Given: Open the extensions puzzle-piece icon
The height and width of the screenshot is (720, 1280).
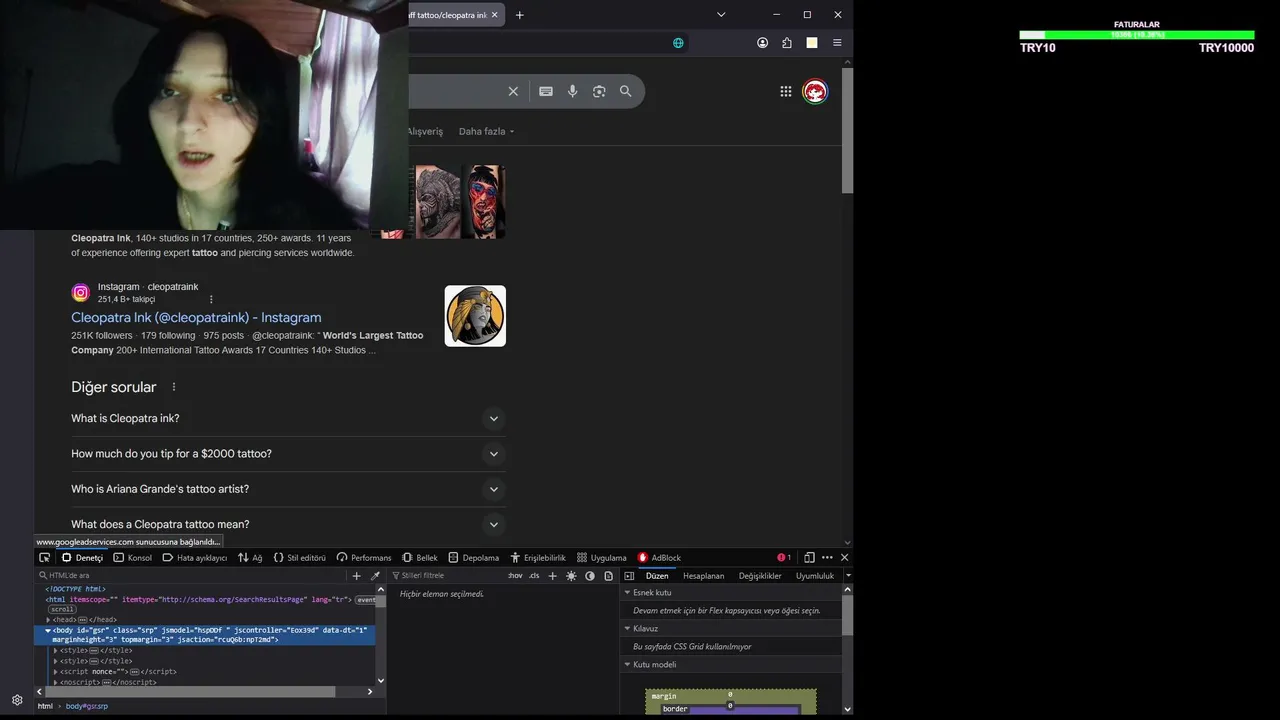Looking at the screenshot, I should pos(787,43).
